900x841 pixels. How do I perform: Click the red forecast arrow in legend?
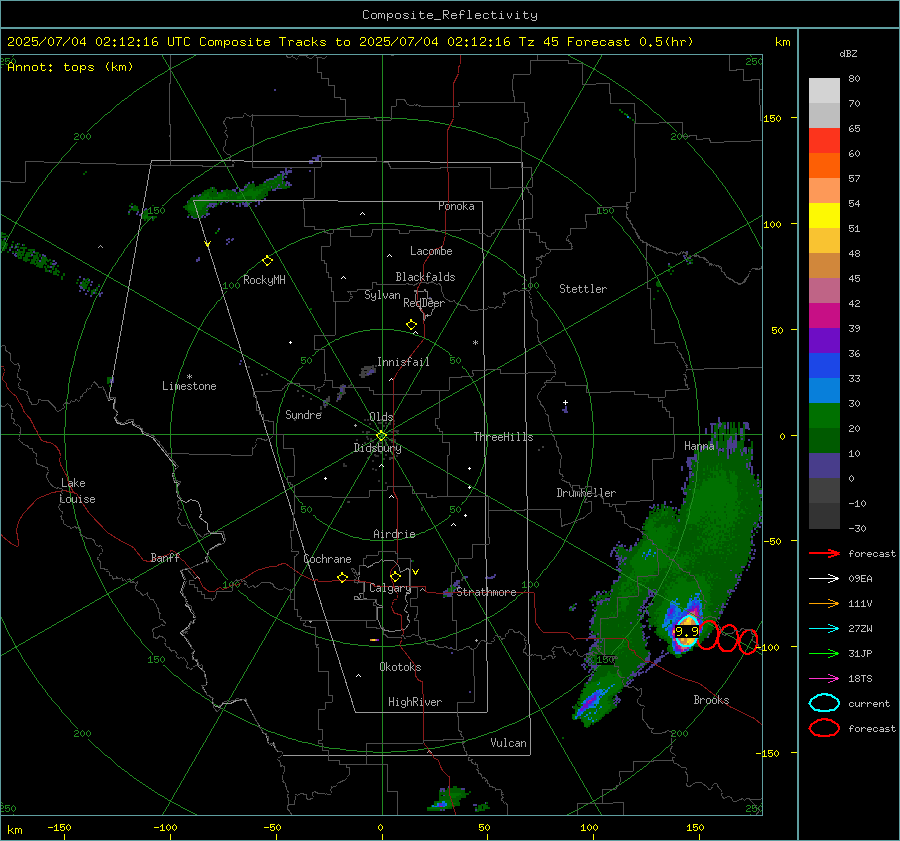[x=824, y=553]
